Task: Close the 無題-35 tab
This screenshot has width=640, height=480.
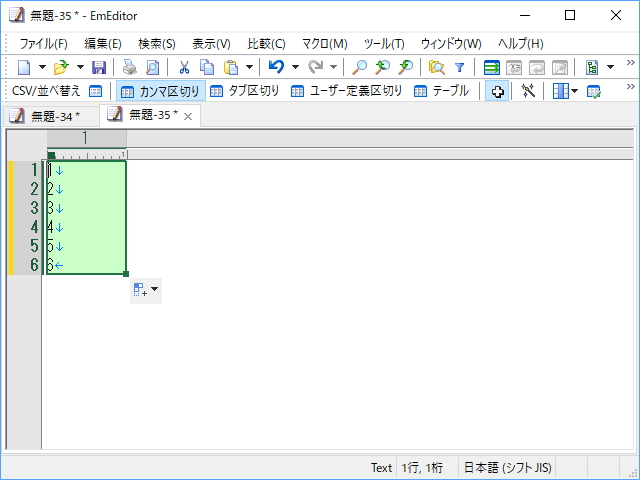Action: [x=188, y=117]
